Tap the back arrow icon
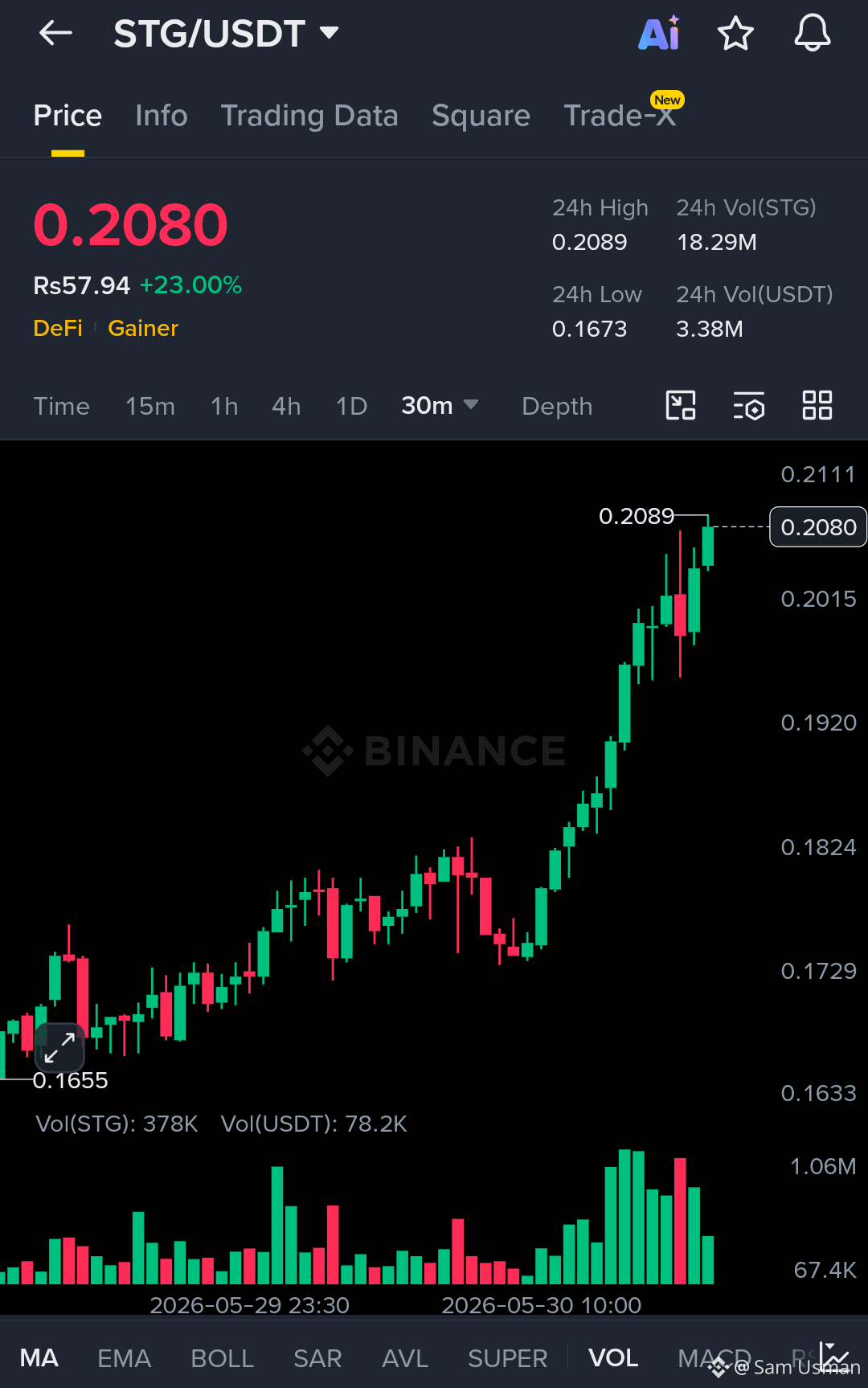Viewport: 868px width, 1388px height. [x=55, y=33]
